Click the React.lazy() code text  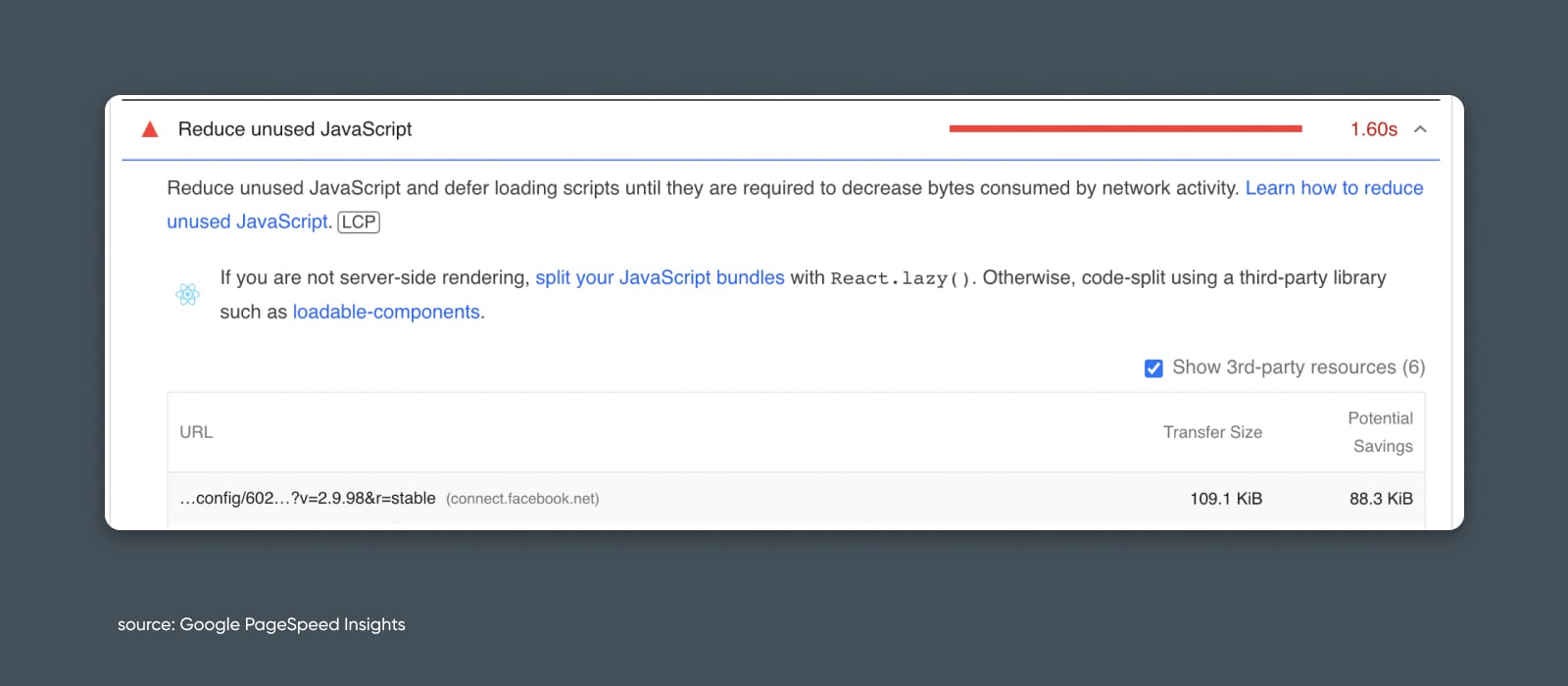[901, 279]
